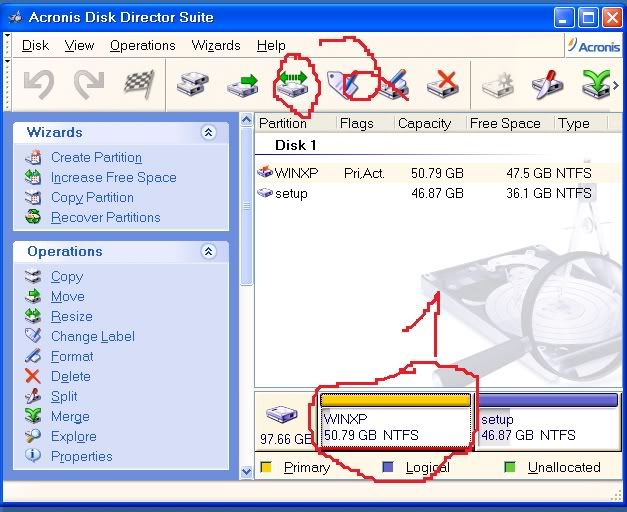This screenshot has width=627, height=512.
Task: Click the Merge operation link
Action: [x=70, y=416]
